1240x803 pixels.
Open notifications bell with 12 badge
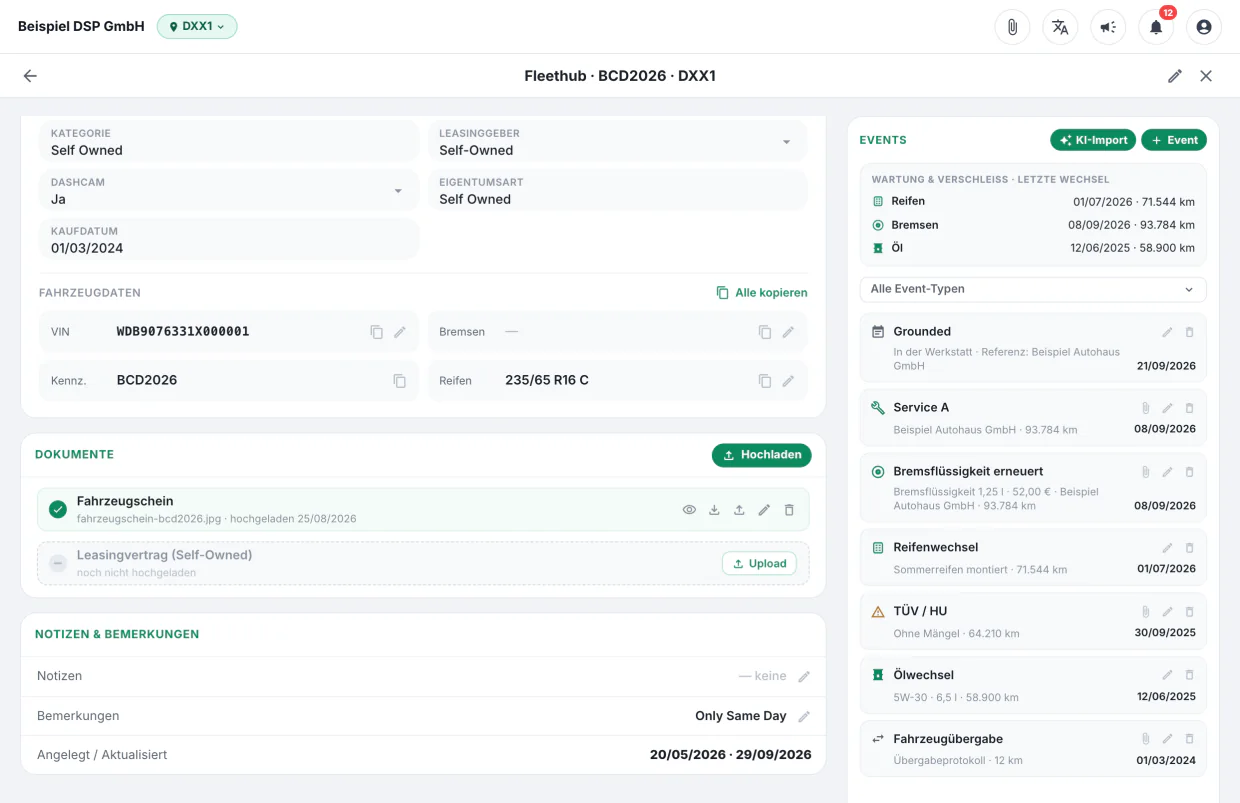tap(1156, 27)
